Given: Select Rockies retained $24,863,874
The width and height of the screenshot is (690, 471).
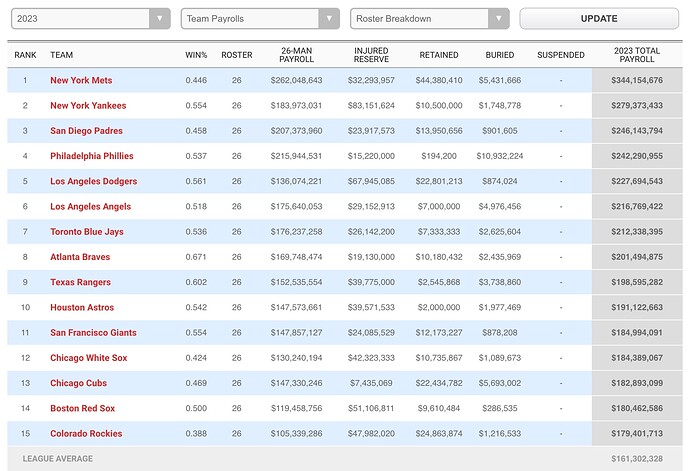Looking at the screenshot, I should (439, 434).
